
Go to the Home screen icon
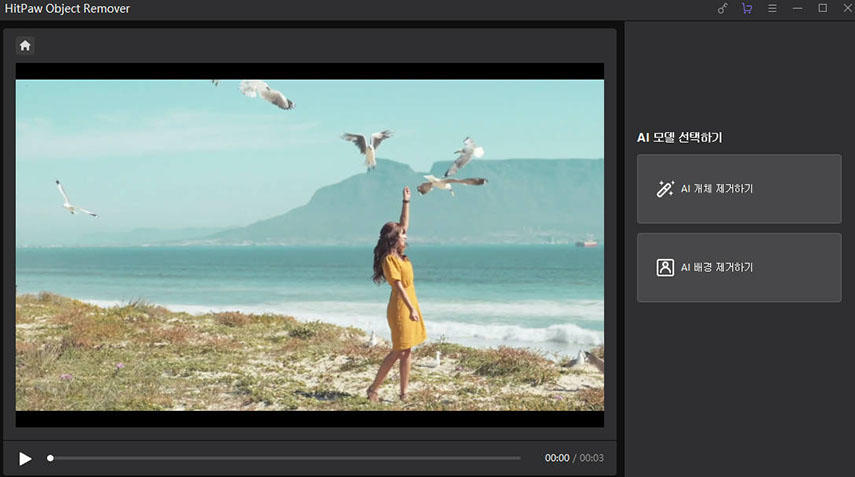(x=25, y=45)
